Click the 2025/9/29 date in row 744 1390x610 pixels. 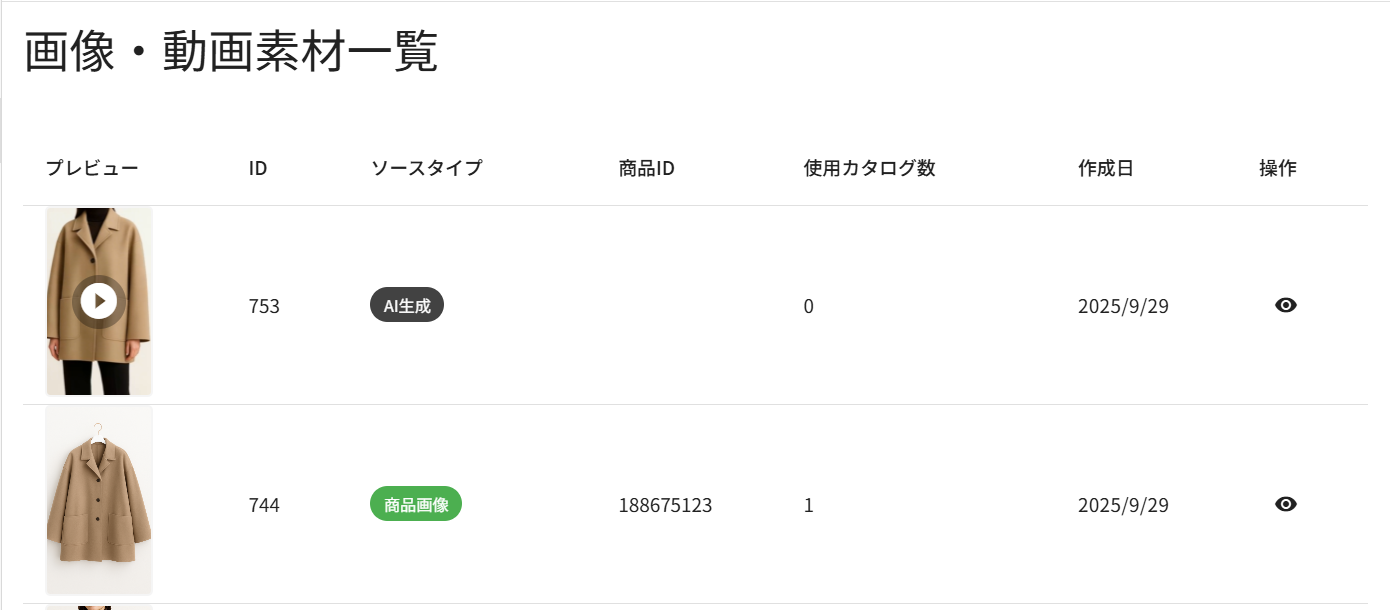tap(1123, 505)
